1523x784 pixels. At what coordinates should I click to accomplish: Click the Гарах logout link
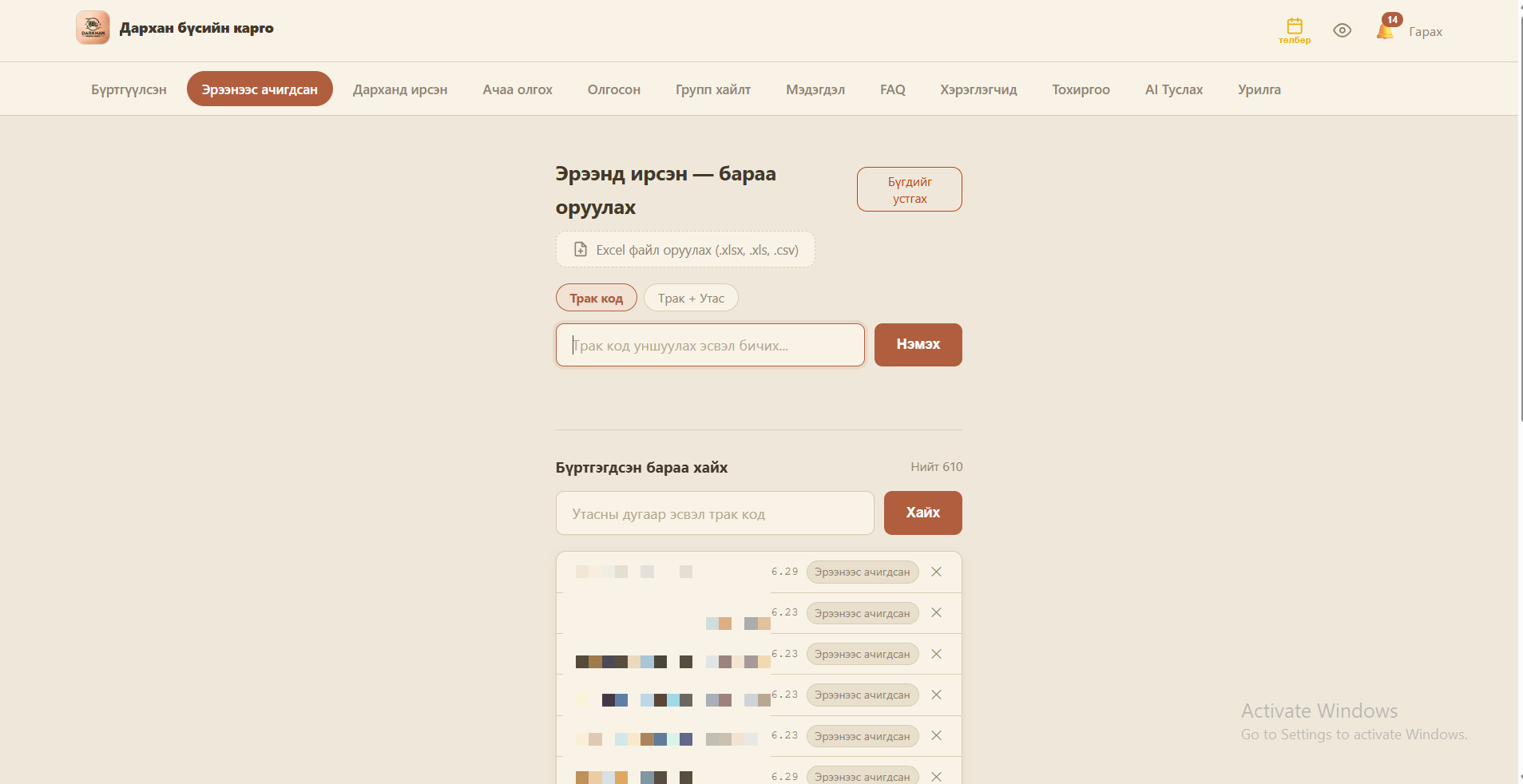click(x=1426, y=32)
